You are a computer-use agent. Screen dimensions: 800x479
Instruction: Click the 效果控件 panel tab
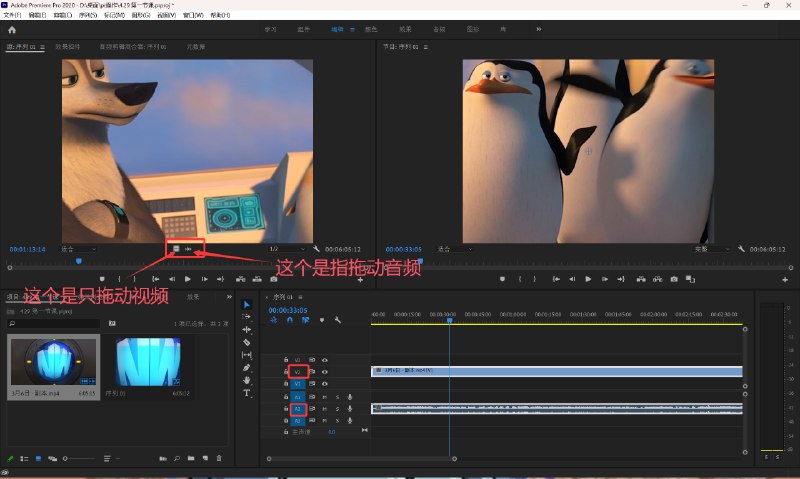(68, 47)
